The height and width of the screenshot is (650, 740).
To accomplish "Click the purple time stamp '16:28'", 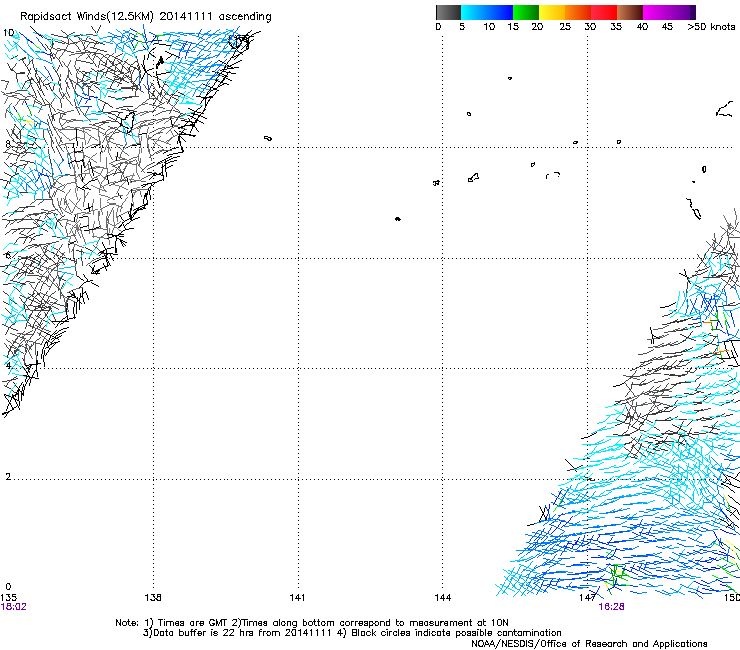I will [x=611, y=607].
